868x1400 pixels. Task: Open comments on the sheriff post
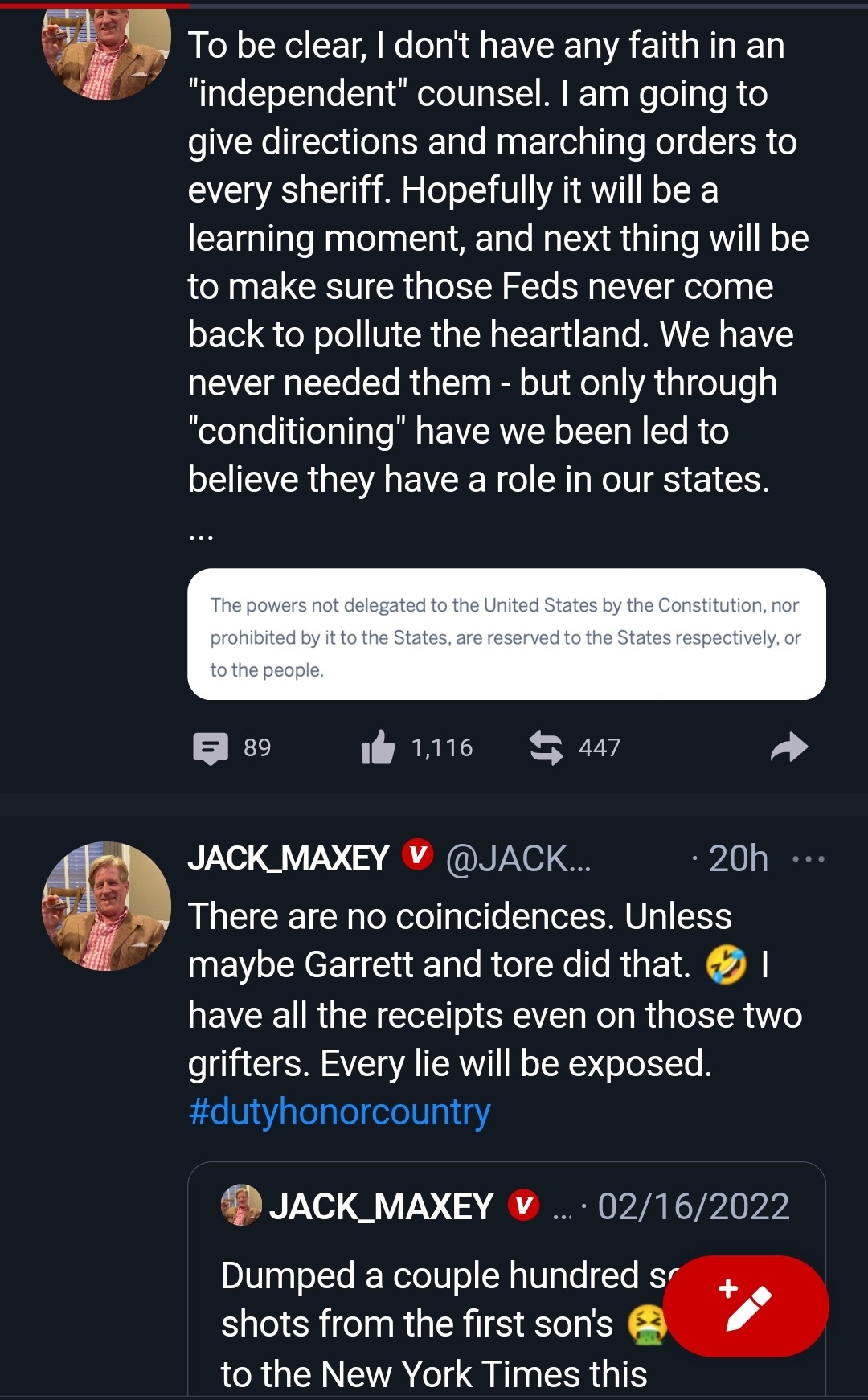coord(211,748)
